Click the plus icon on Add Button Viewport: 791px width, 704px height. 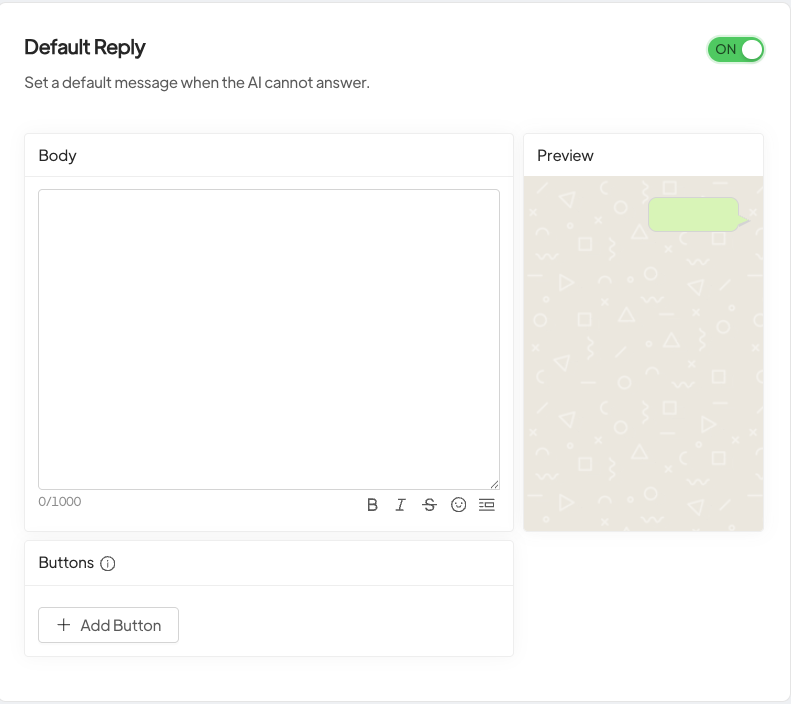(64, 625)
